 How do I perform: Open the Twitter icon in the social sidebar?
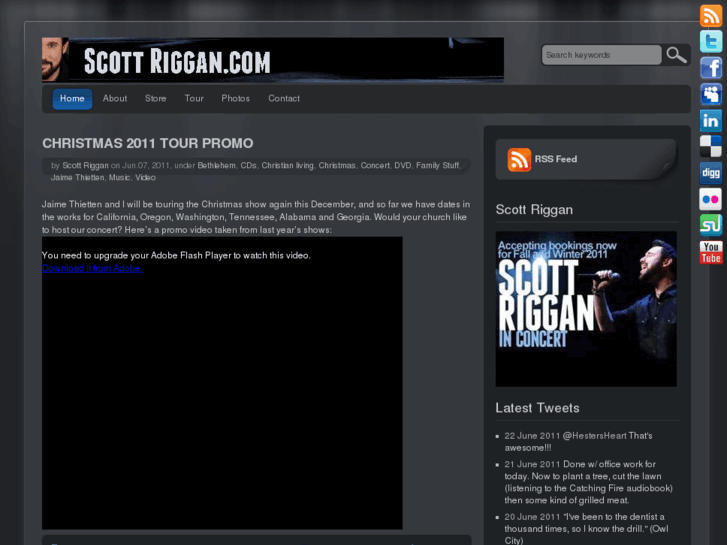[x=711, y=42]
